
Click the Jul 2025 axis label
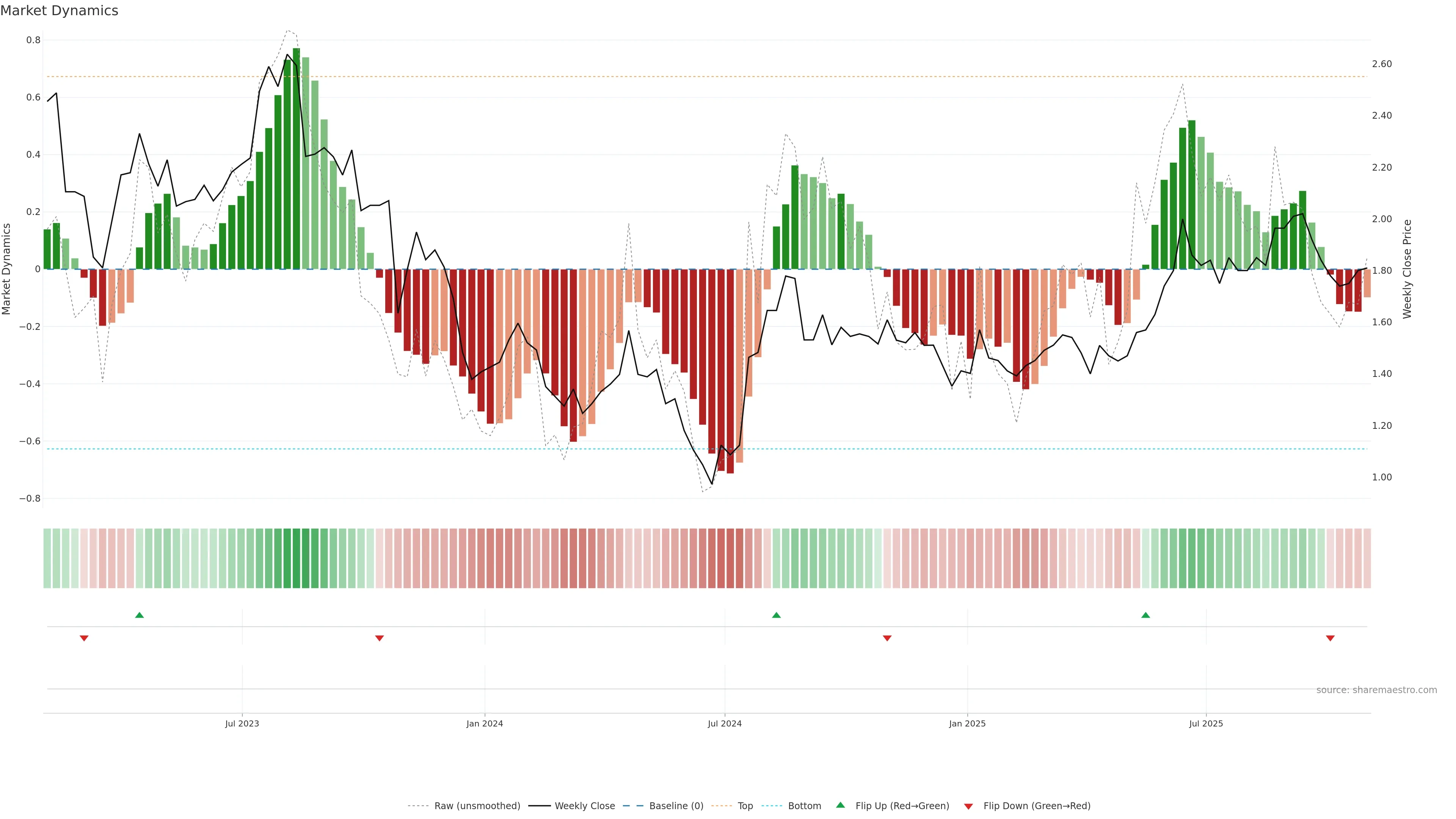(1206, 723)
